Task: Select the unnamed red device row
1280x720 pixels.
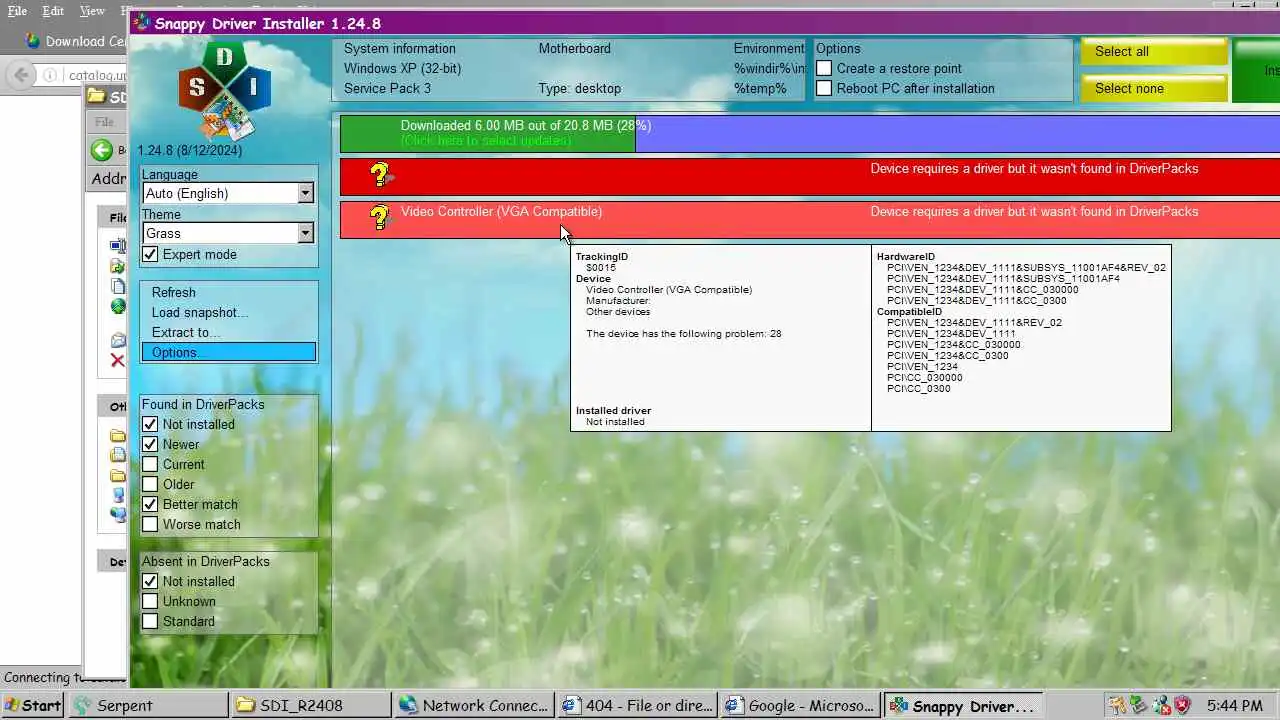Action: point(810,176)
